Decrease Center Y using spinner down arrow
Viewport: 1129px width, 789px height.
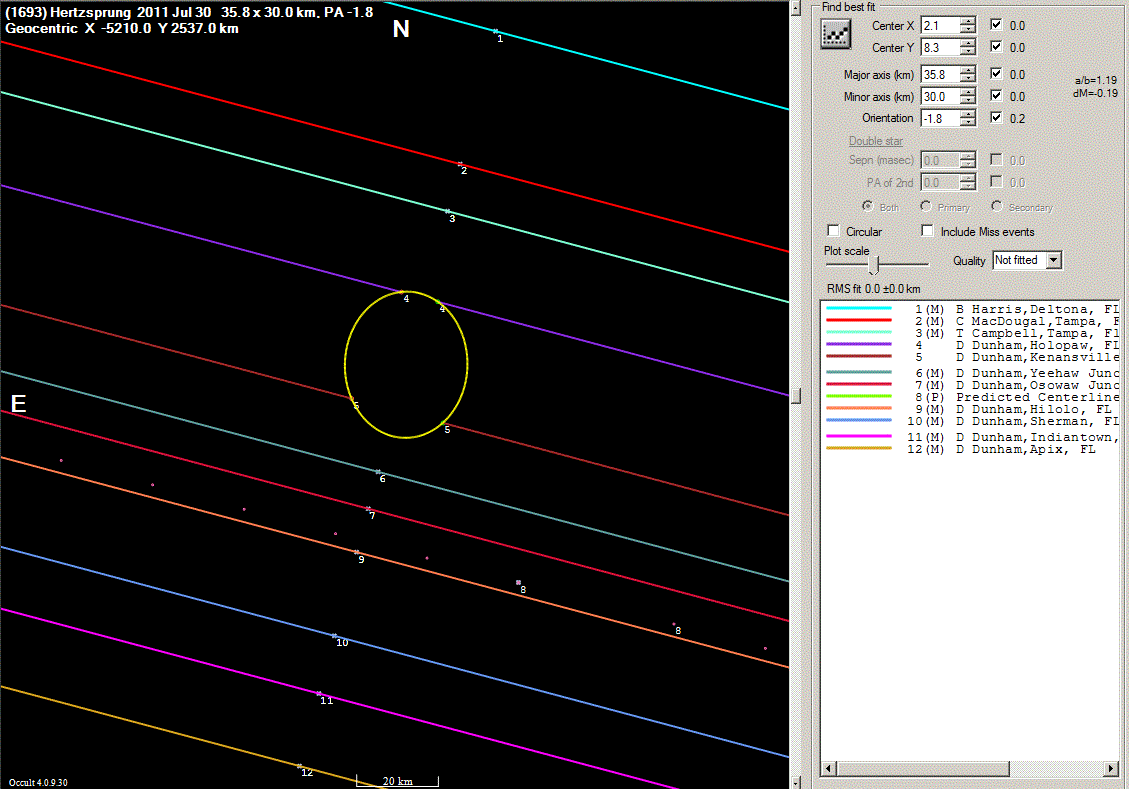pos(967,52)
